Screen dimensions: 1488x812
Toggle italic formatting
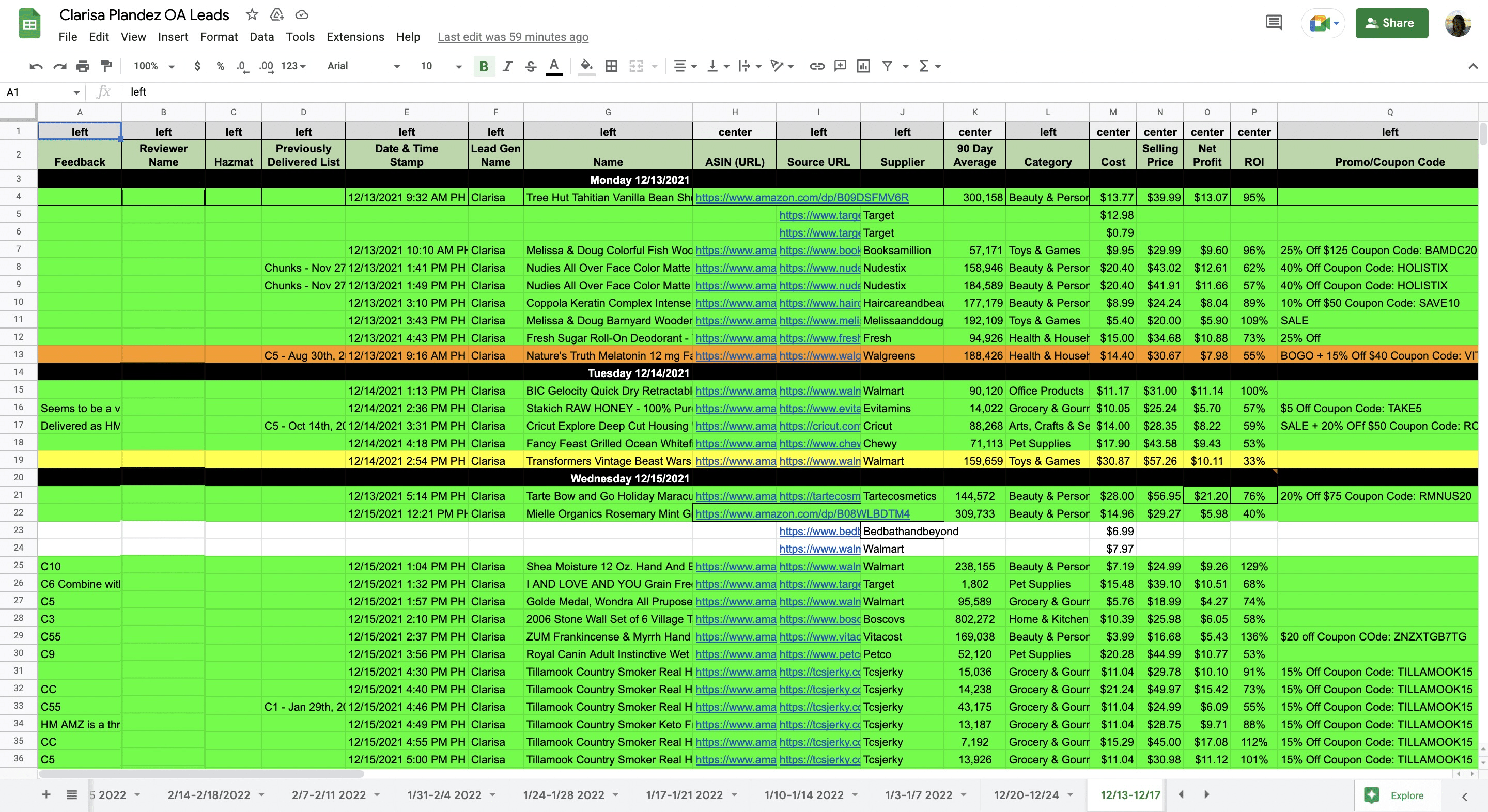coord(507,67)
